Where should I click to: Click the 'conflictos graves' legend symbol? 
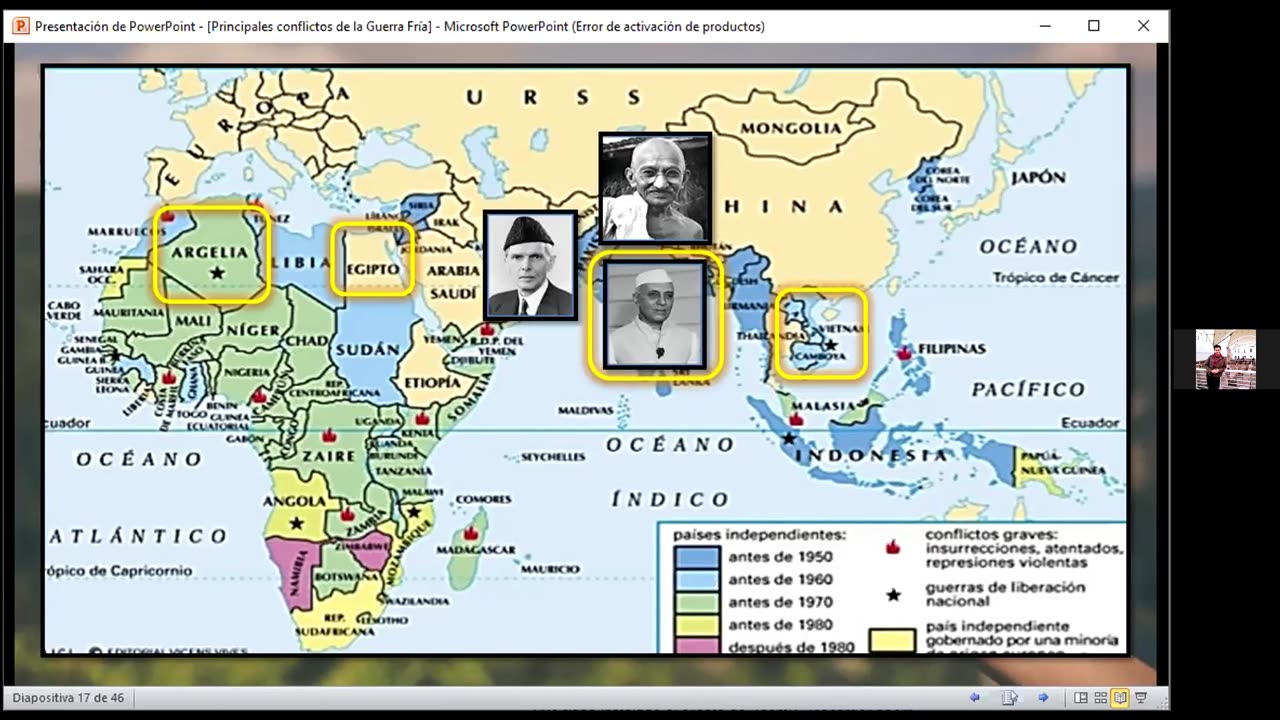coord(893,547)
